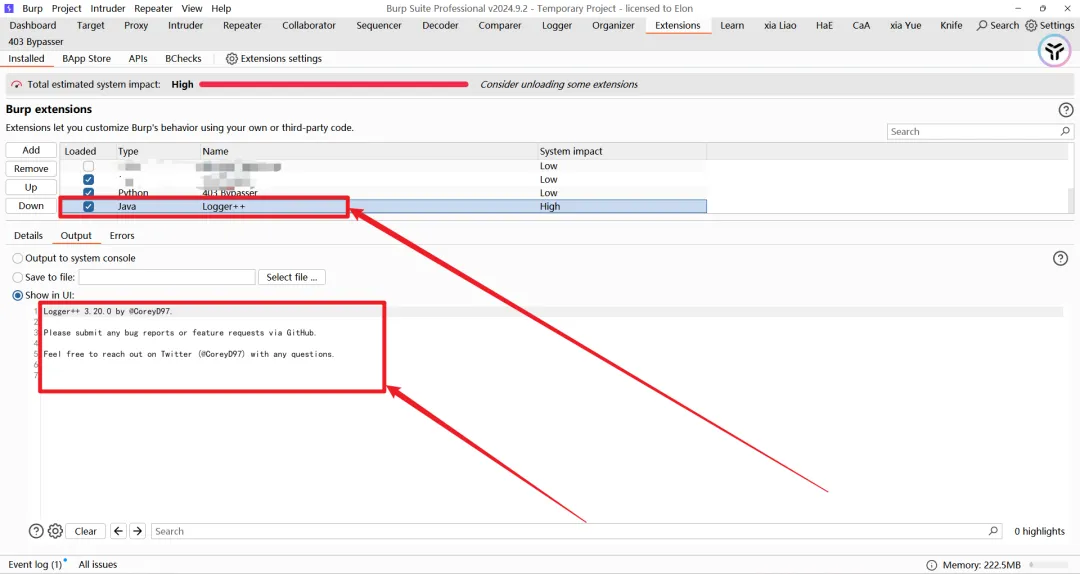Open help icon beside Burp extensions heading
This screenshot has height=574, width=1080.
[1066, 110]
